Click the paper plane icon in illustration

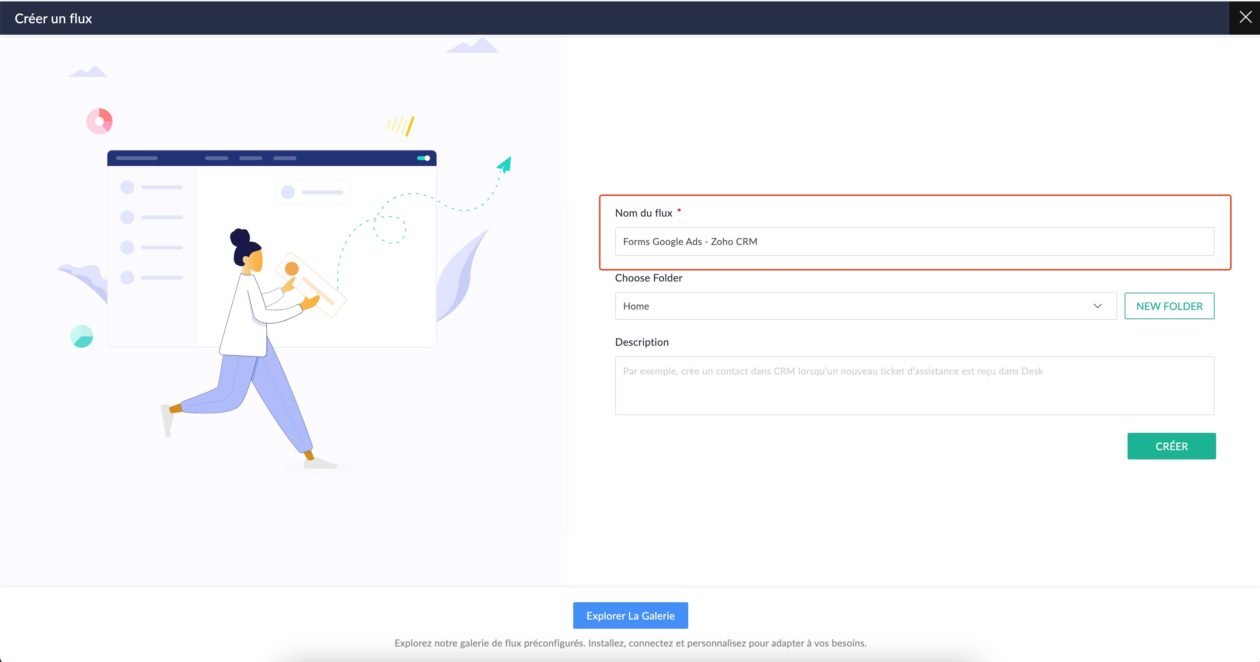click(x=504, y=164)
